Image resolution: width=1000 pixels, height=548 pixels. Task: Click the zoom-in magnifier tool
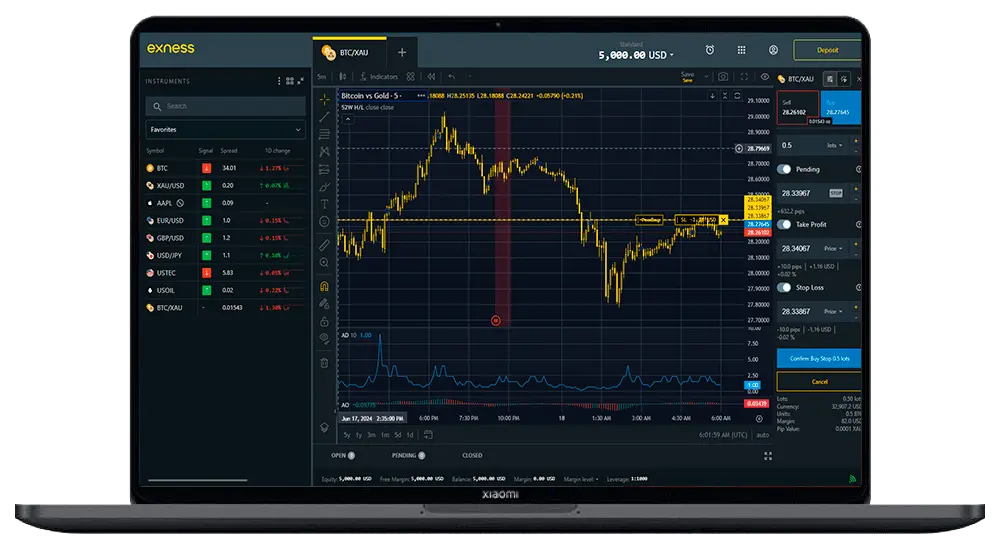[x=324, y=262]
